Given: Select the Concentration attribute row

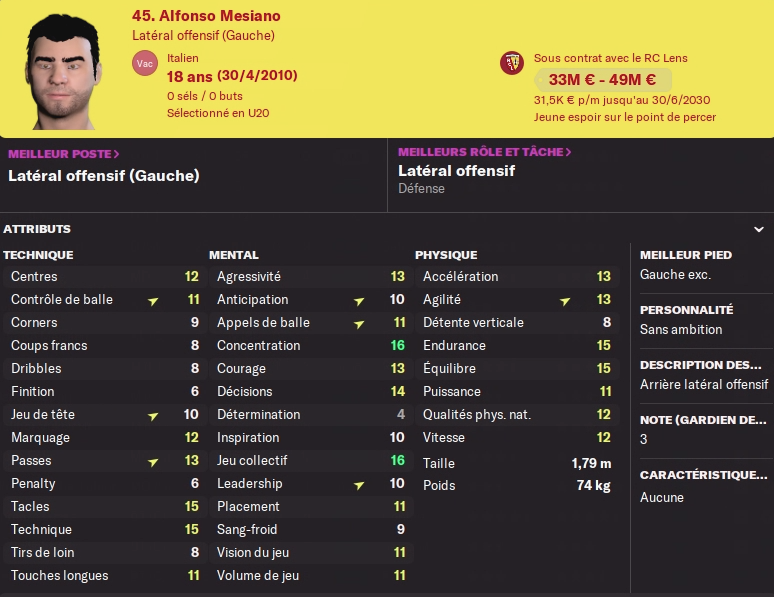Looking at the screenshot, I should coord(311,346).
